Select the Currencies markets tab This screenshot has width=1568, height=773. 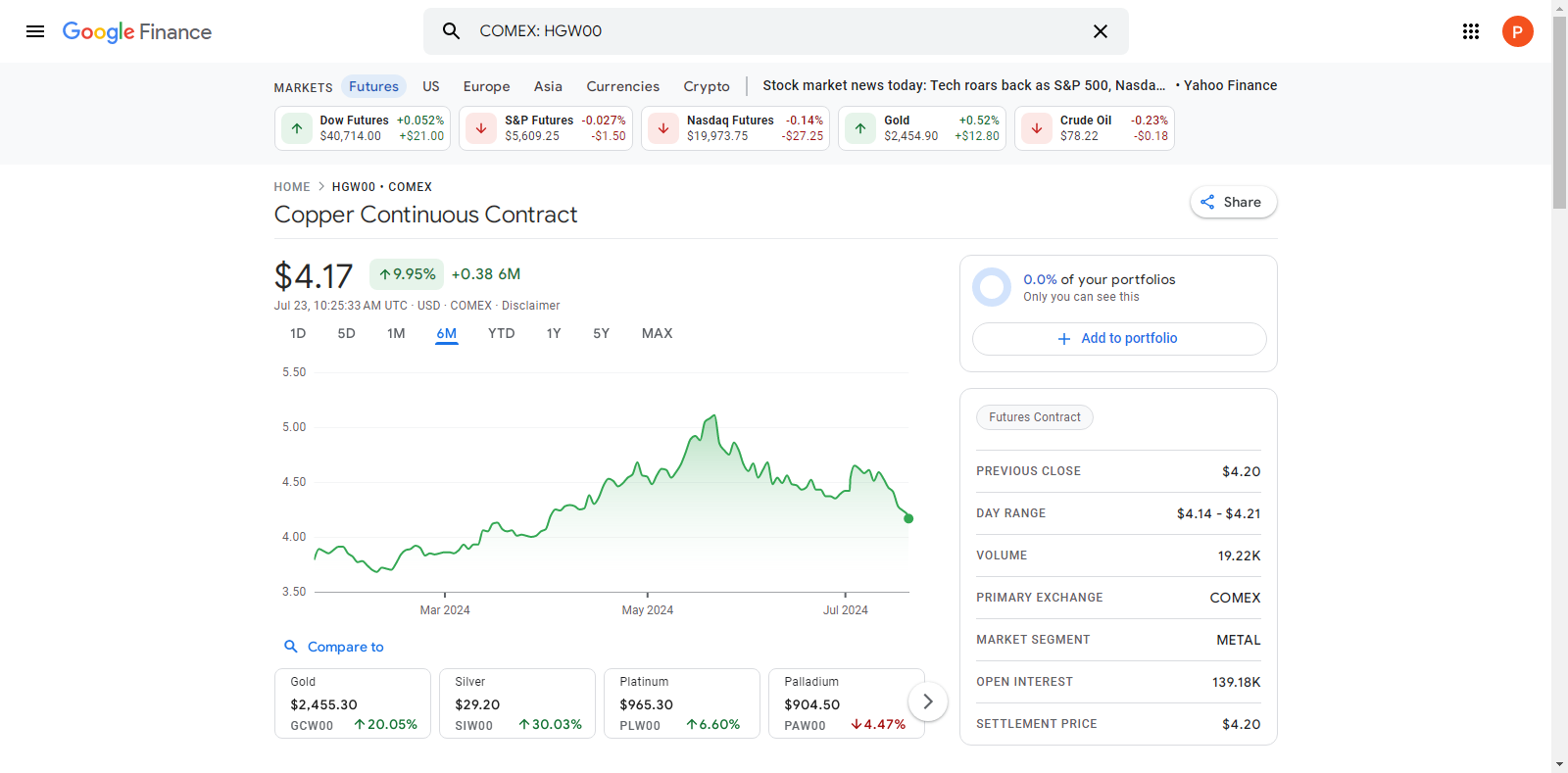click(623, 86)
